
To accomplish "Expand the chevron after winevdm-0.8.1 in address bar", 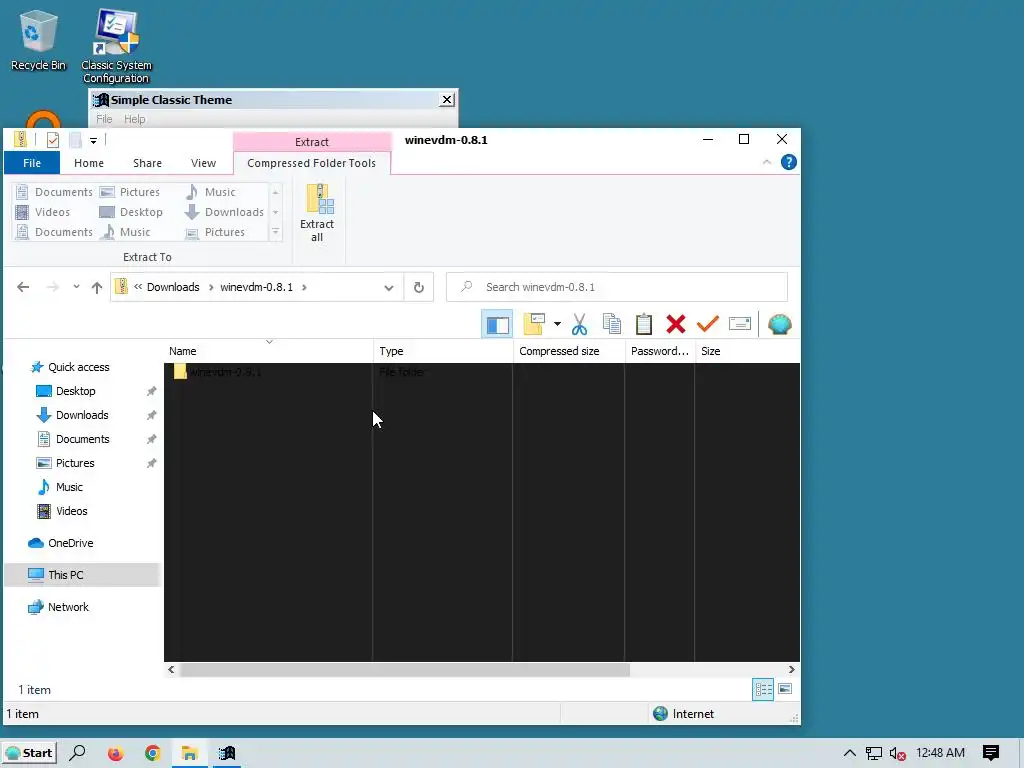I will [x=304, y=287].
